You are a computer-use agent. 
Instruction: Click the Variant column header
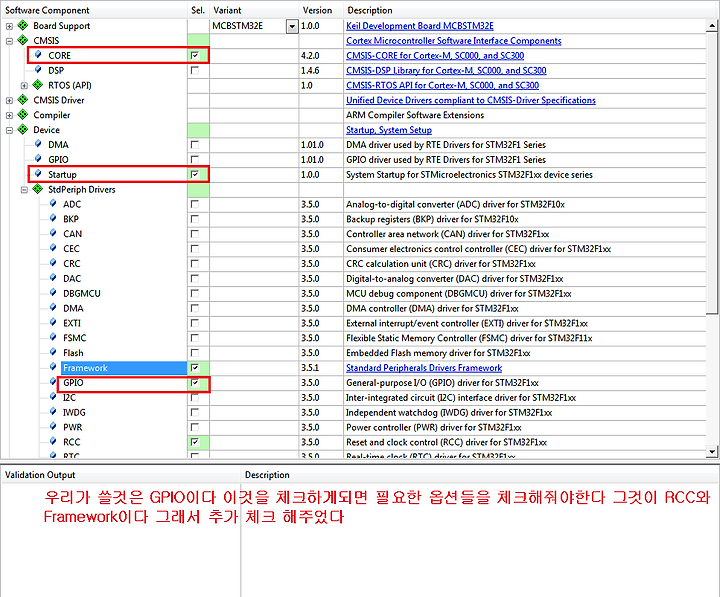[x=254, y=10]
